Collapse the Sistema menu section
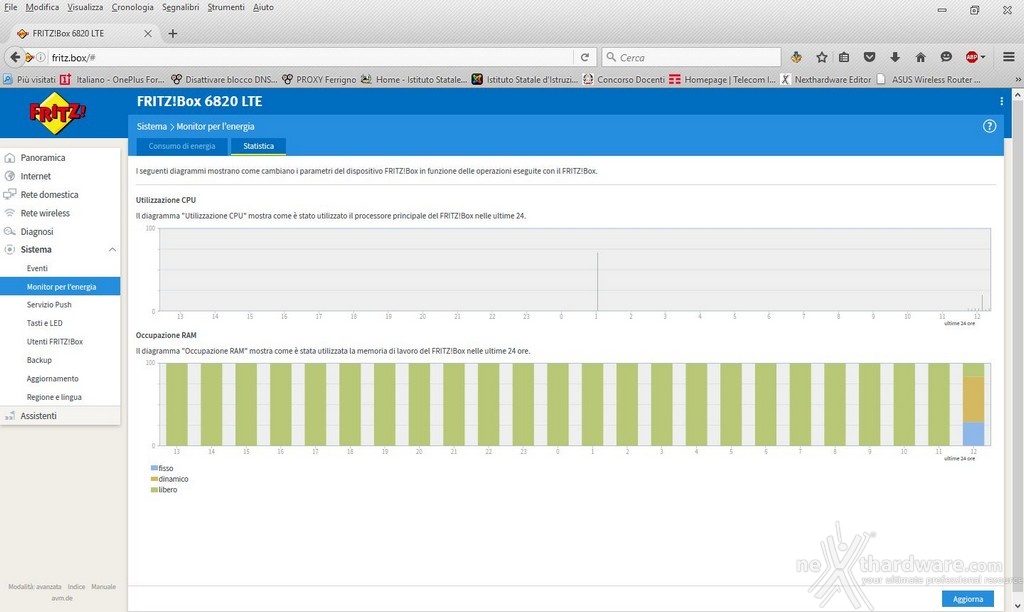This screenshot has height=612, width=1024. 112,250
